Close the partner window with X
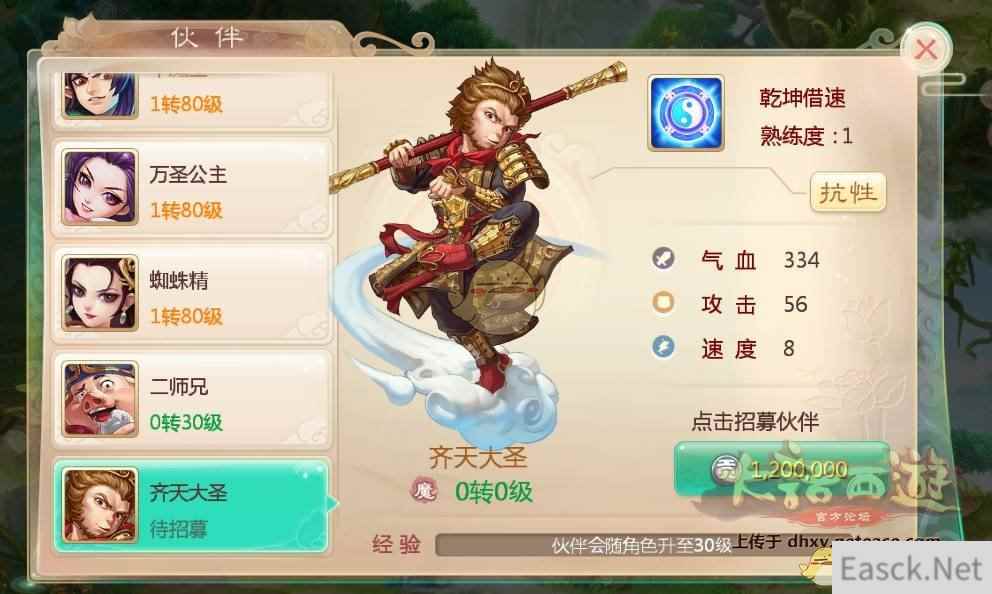The image size is (992, 594). (x=926, y=49)
